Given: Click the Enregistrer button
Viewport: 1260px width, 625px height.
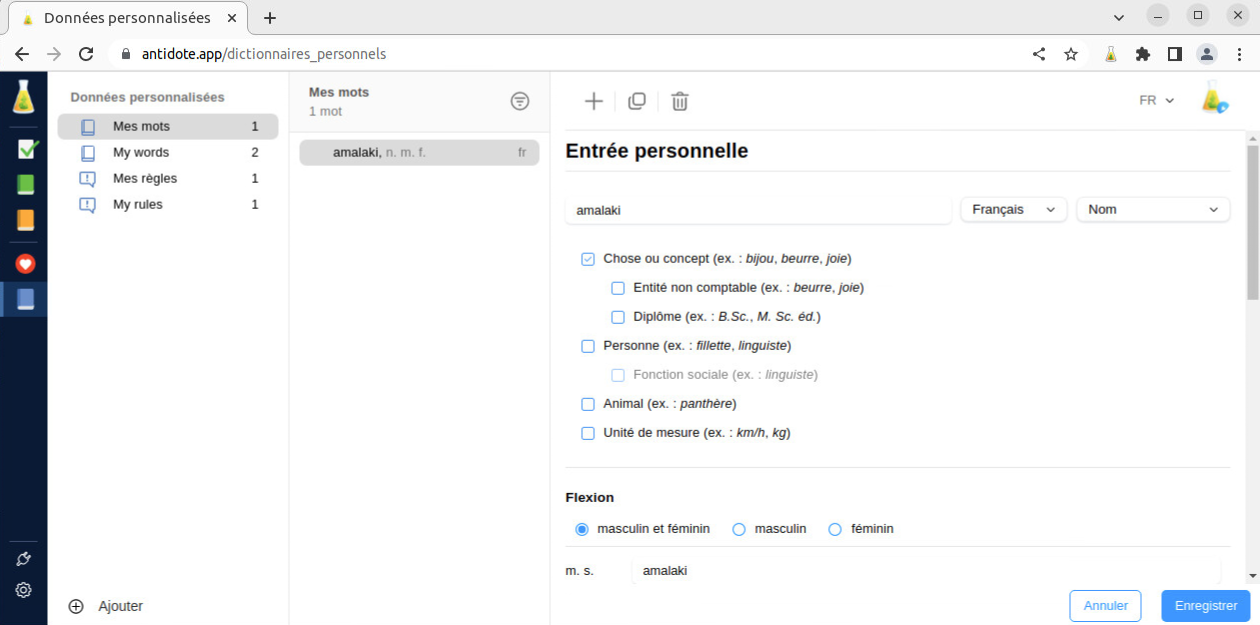Looking at the screenshot, I should 1205,606.
